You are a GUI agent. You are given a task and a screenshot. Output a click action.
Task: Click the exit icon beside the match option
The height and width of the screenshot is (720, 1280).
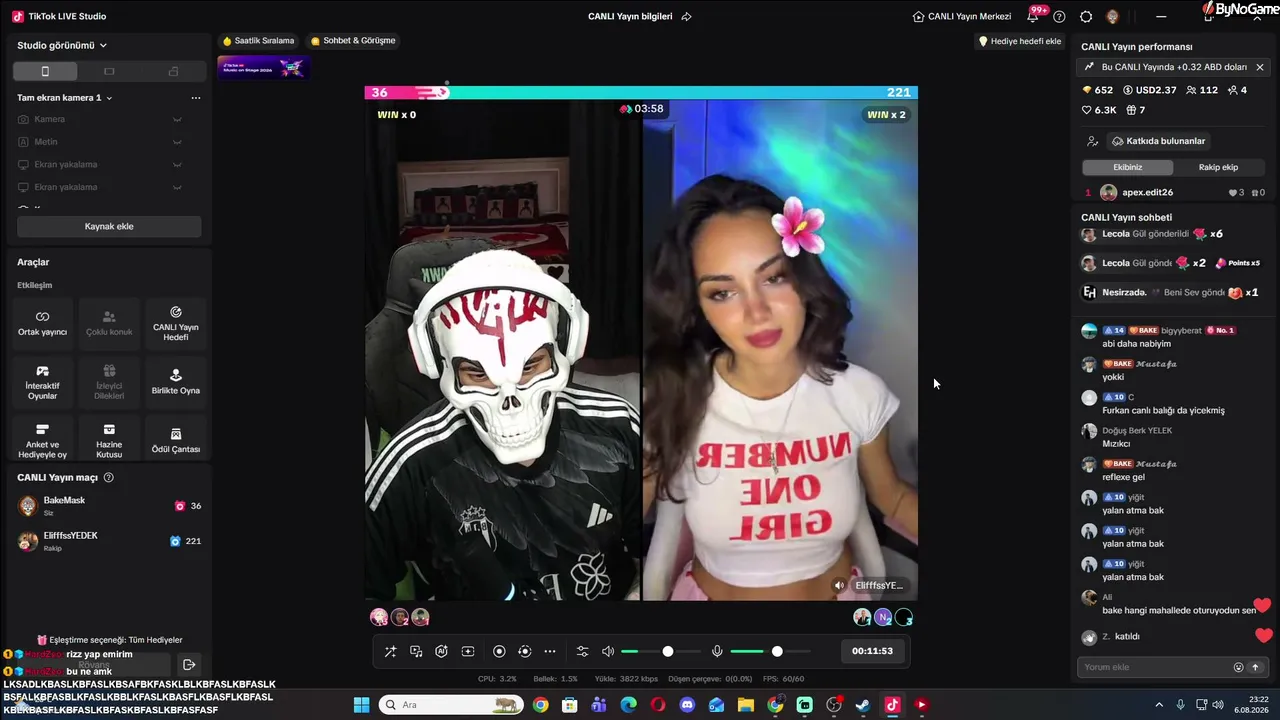pyautogui.click(x=189, y=665)
